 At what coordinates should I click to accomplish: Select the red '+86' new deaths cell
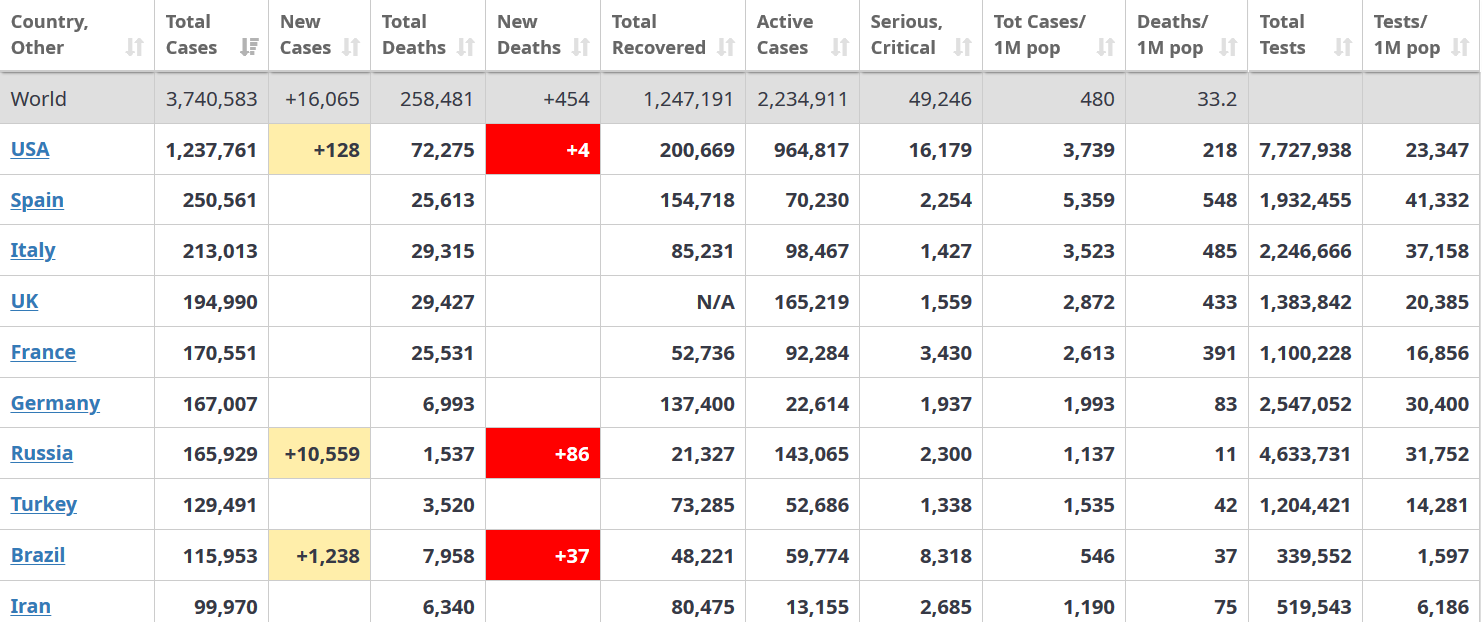pyautogui.click(x=543, y=453)
